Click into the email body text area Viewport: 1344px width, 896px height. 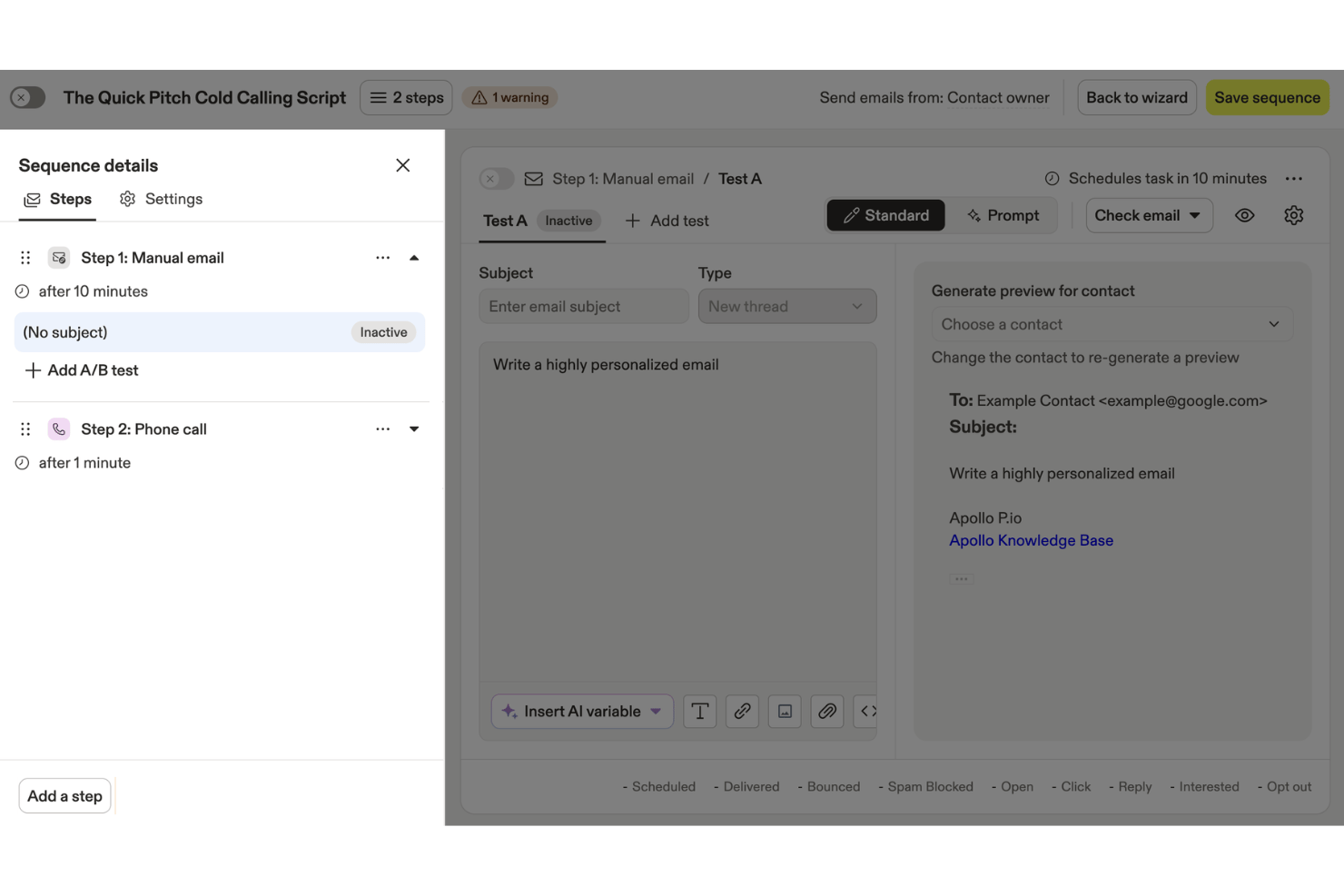pos(677,513)
